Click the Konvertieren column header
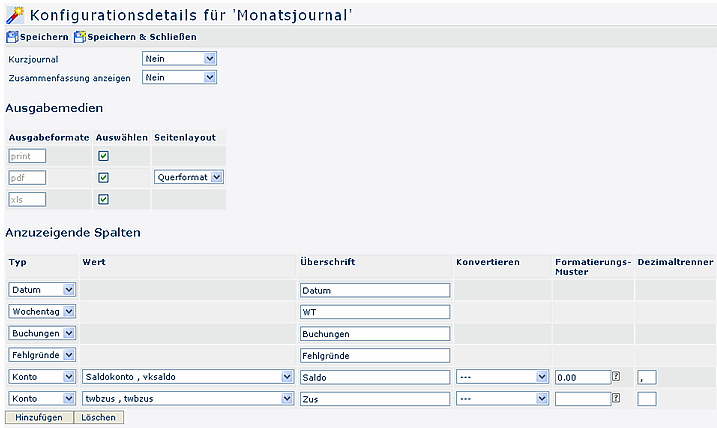The image size is (717, 428). (488, 262)
